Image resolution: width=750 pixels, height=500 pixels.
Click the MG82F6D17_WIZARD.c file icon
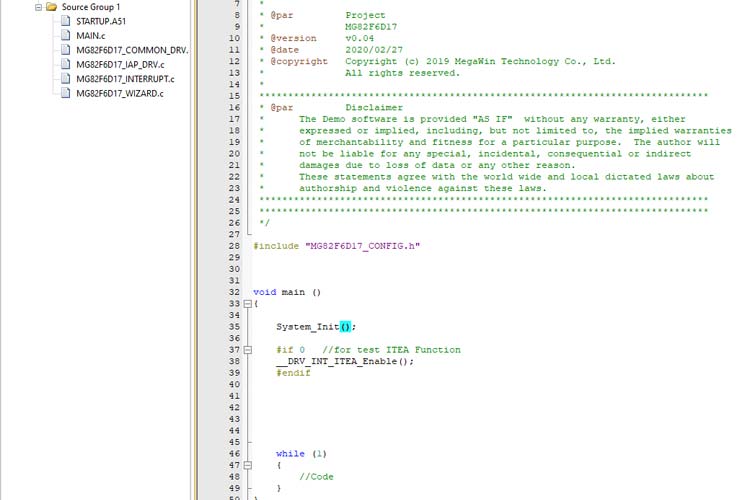(x=65, y=93)
